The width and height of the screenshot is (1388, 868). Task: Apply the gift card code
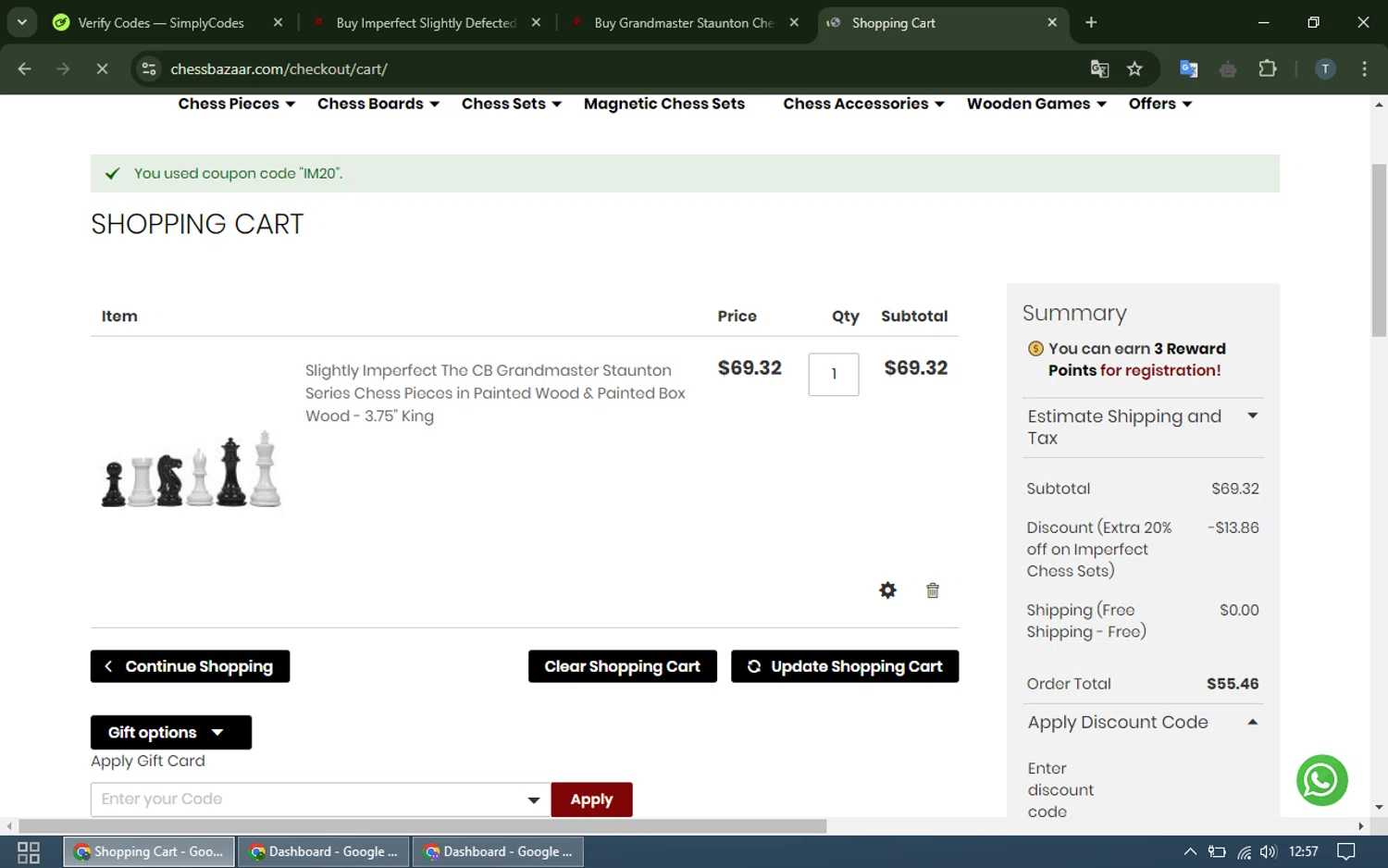(591, 800)
